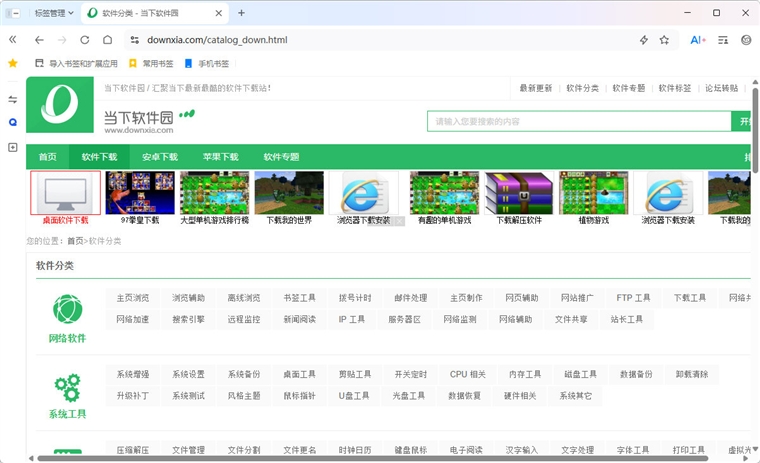This screenshot has width=760, height=463.
Task: Open a new tab with plus button
Action: (241, 13)
